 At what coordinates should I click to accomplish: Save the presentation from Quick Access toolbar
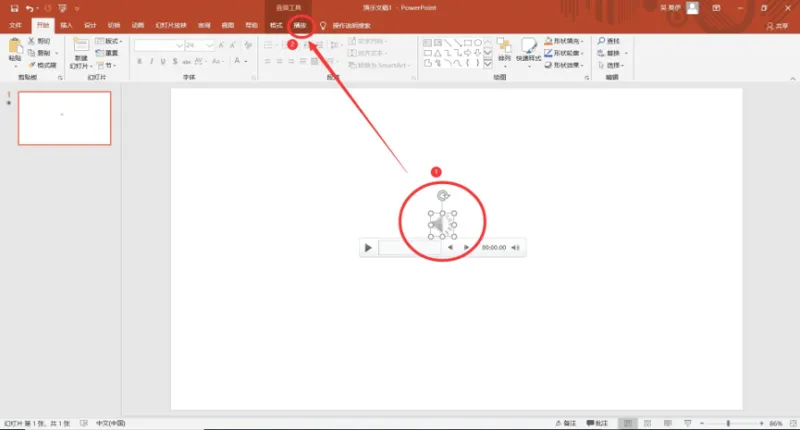point(14,8)
